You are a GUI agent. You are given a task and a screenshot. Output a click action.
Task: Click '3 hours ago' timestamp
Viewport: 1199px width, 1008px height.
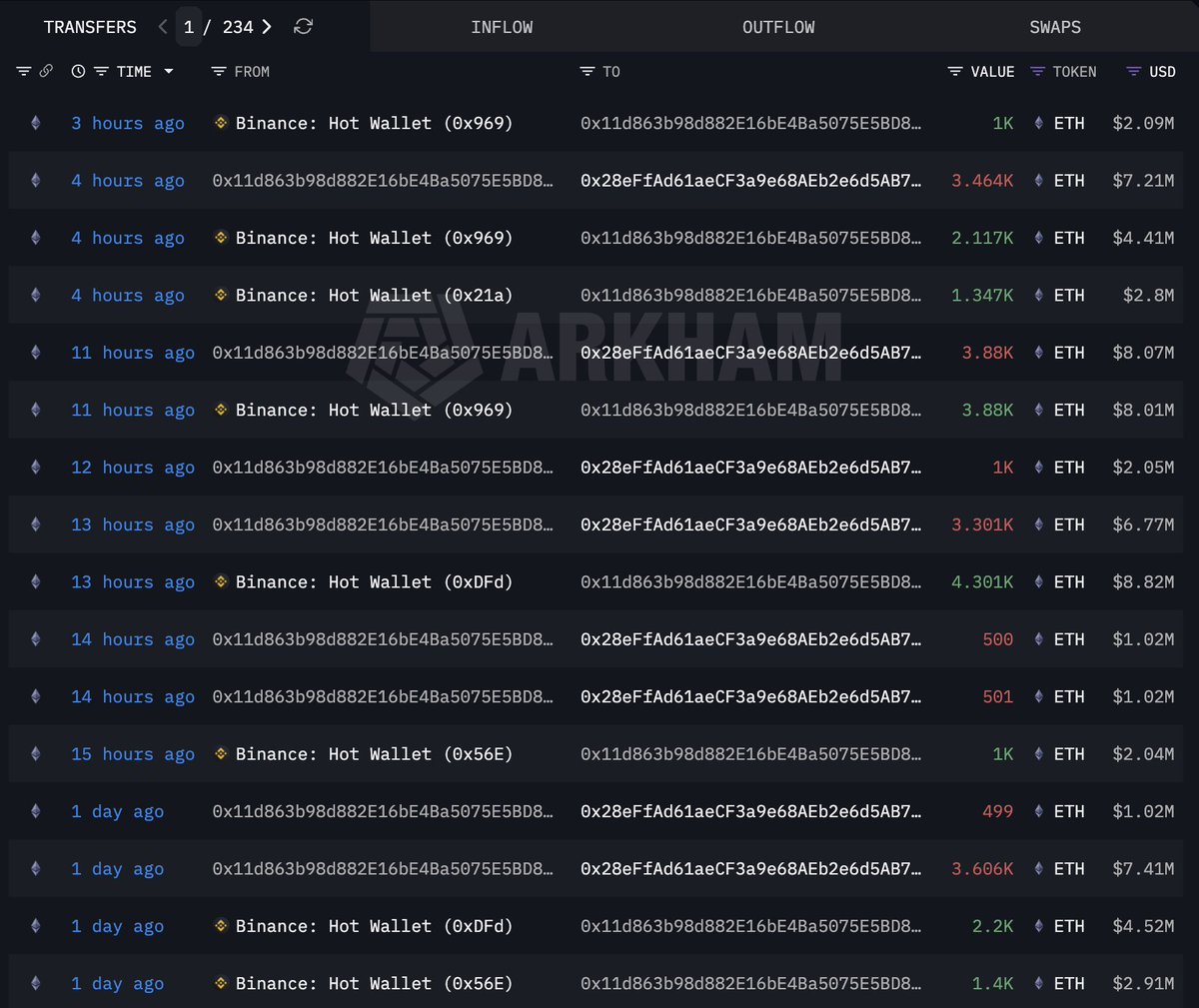click(x=128, y=123)
